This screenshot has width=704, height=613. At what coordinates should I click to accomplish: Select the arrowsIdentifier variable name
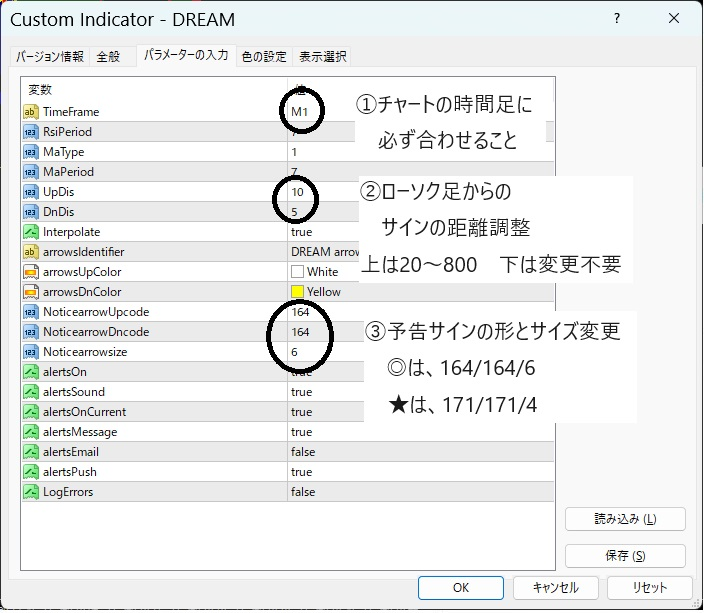84,251
